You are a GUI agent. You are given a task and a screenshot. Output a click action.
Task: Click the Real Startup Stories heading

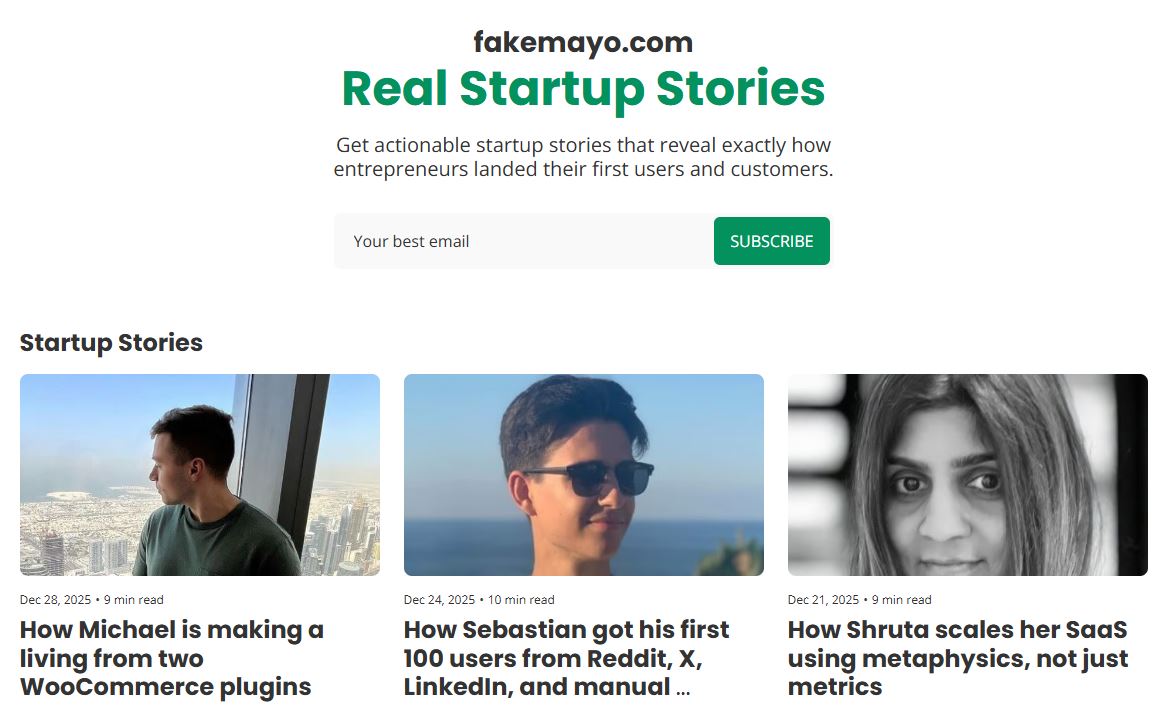tap(583, 89)
